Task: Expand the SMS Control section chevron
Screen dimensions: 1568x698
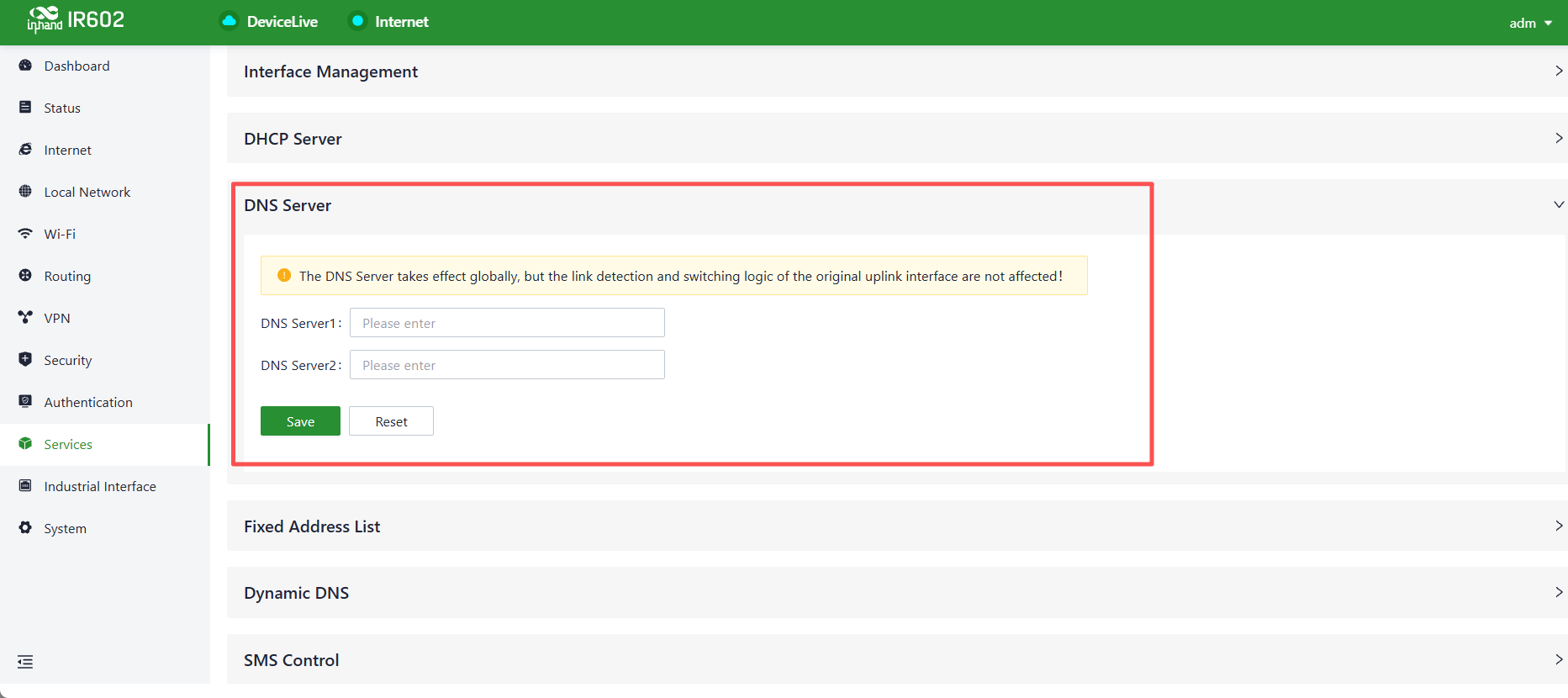Action: click(1559, 659)
